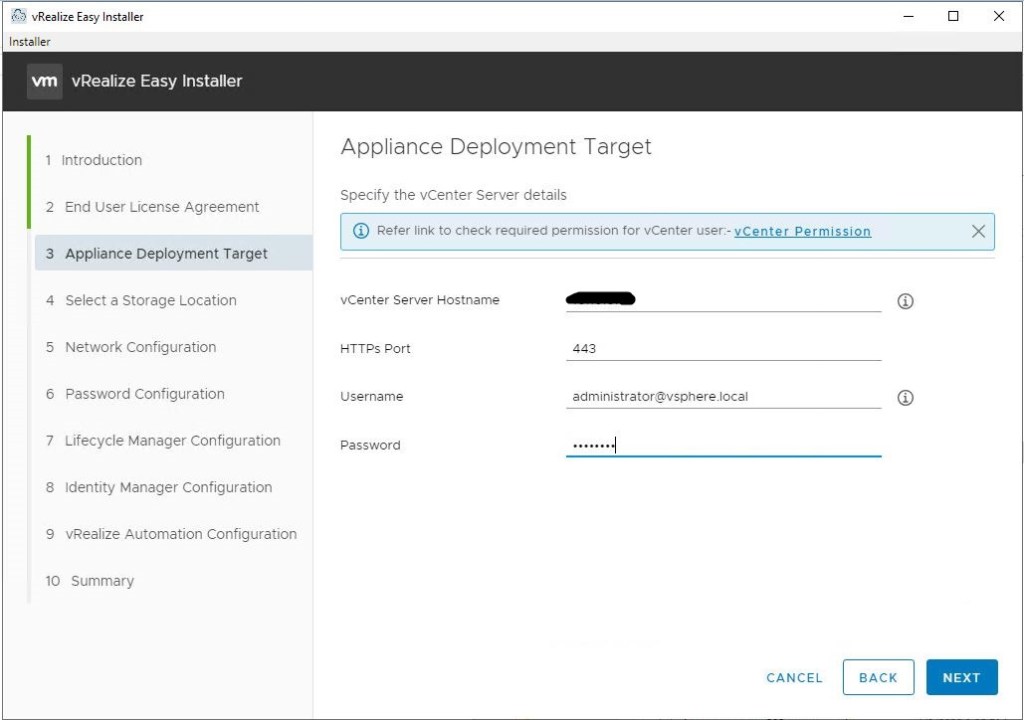Viewport: 1024px width, 720px height.
Task: Click the vRealize Easy Installer title bar icon
Action: click(x=17, y=16)
